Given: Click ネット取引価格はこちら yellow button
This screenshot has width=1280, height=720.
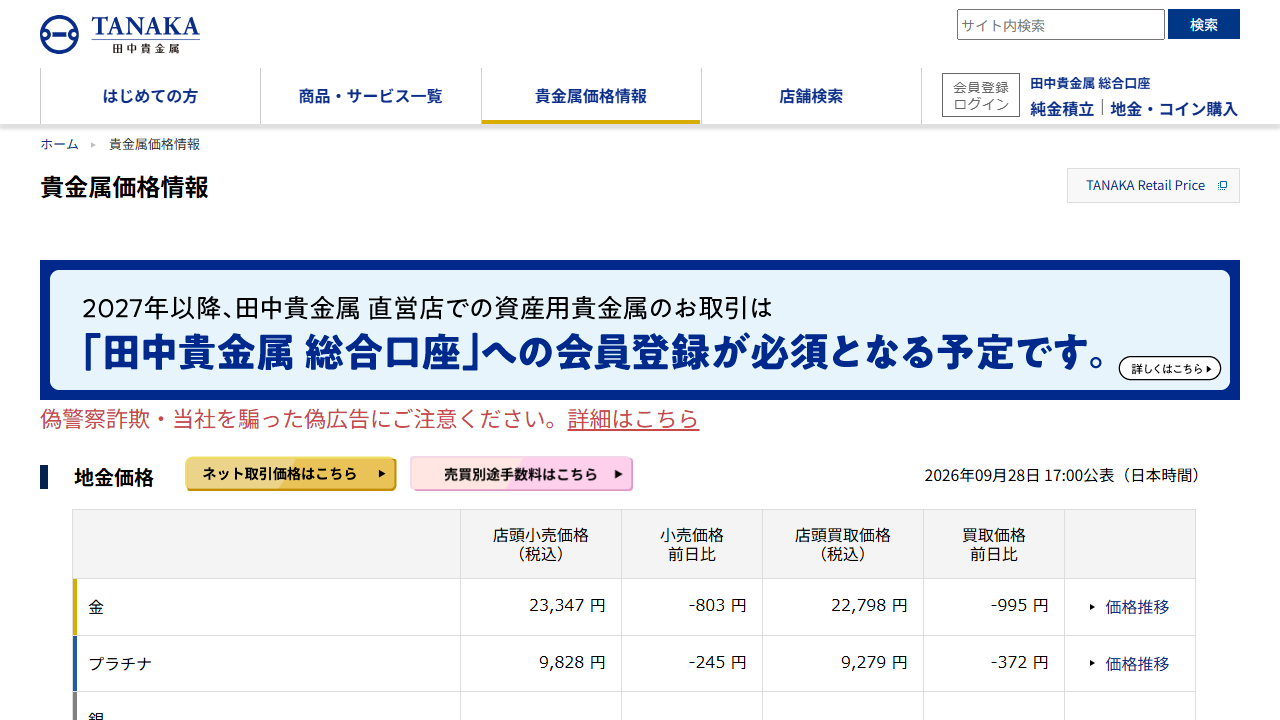Looking at the screenshot, I should (x=291, y=474).
